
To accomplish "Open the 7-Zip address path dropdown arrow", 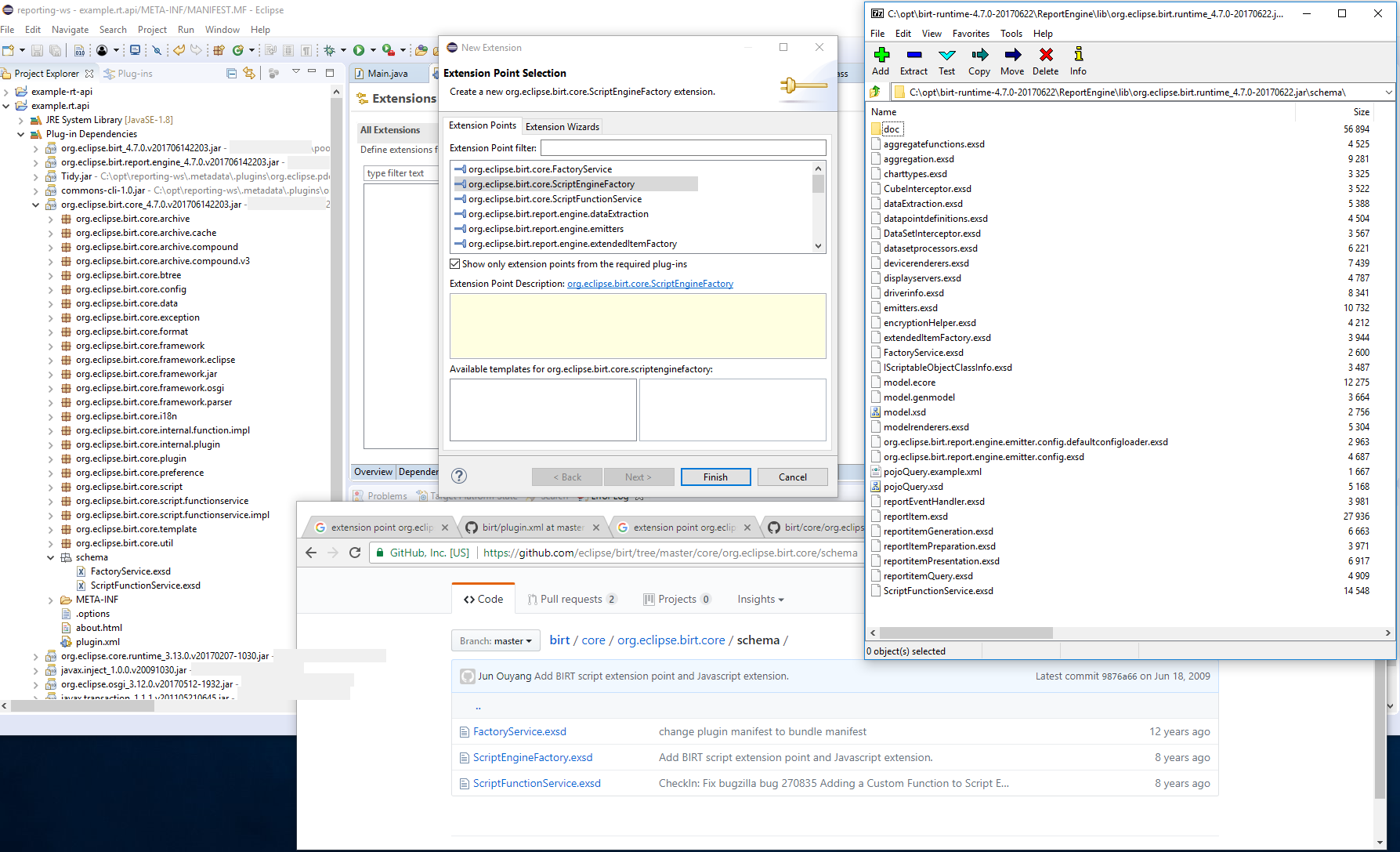I will point(1388,92).
